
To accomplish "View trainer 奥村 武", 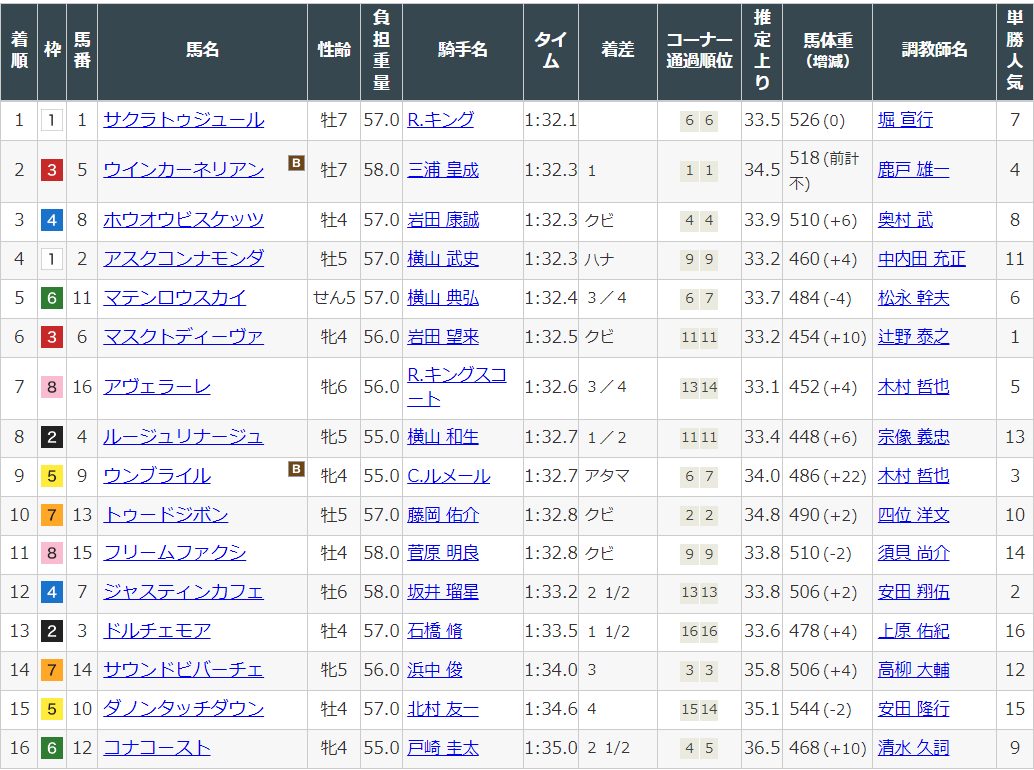I will point(905,220).
